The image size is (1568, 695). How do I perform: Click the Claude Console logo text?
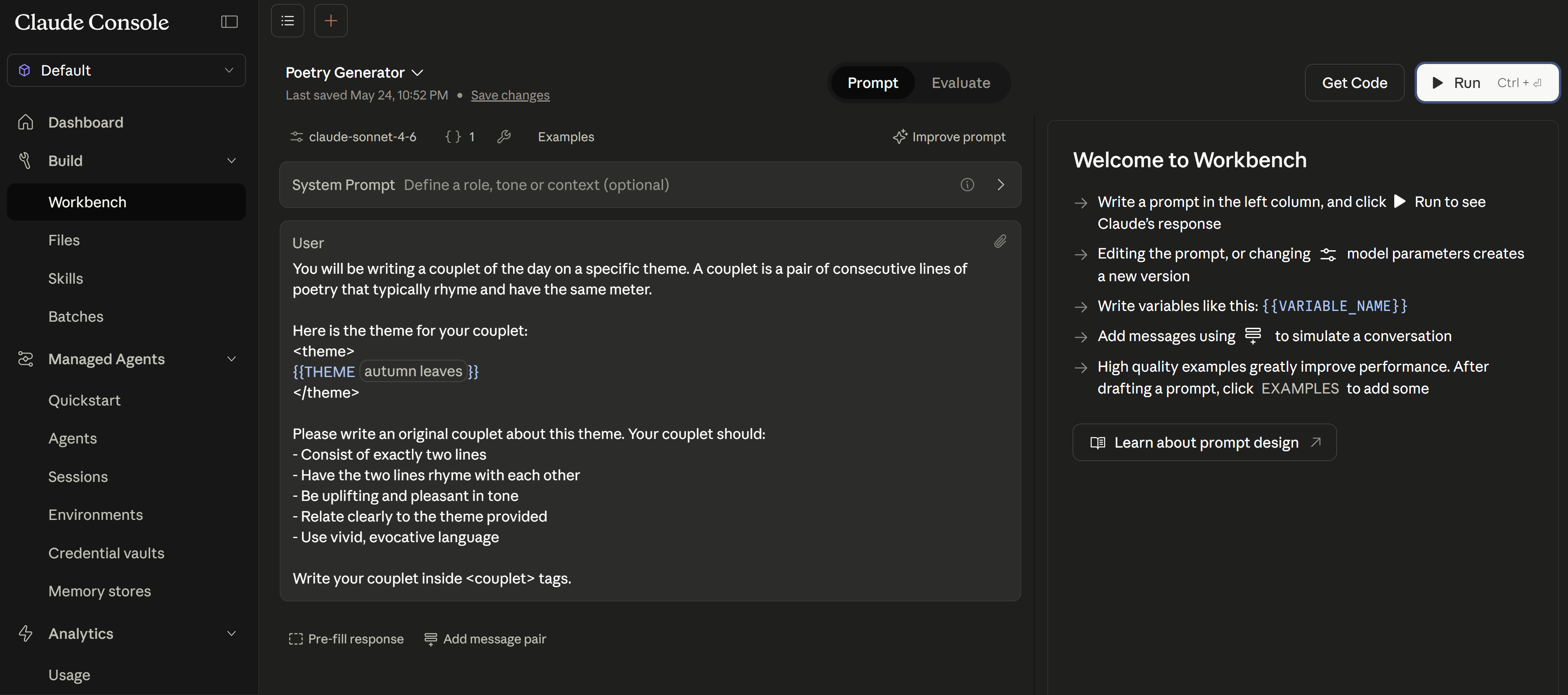(x=92, y=22)
